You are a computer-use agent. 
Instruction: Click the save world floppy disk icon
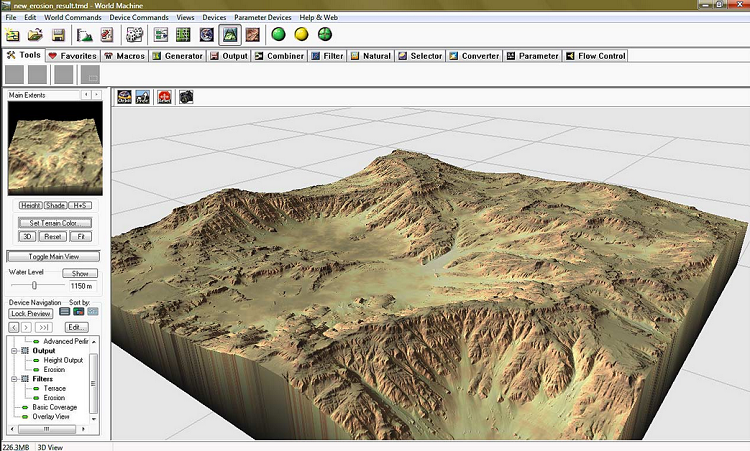tap(58, 35)
